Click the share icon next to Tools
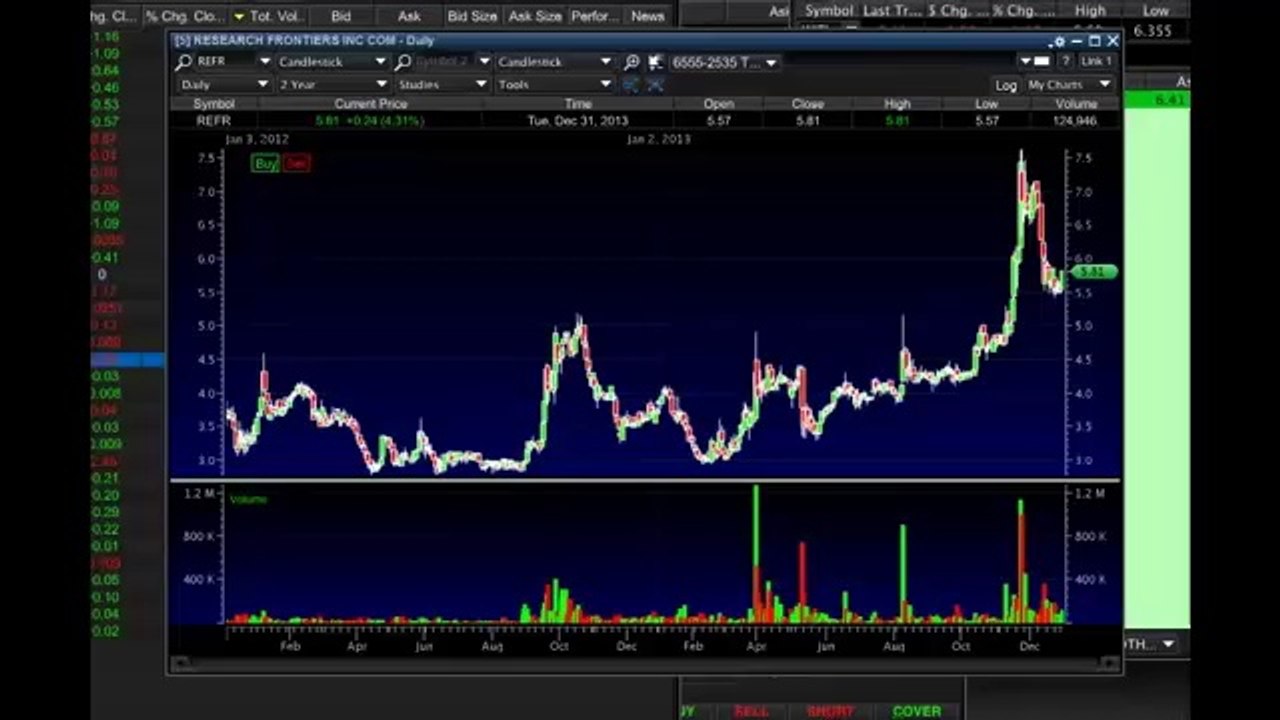This screenshot has height=720, width=1280. tap(631, 85)
